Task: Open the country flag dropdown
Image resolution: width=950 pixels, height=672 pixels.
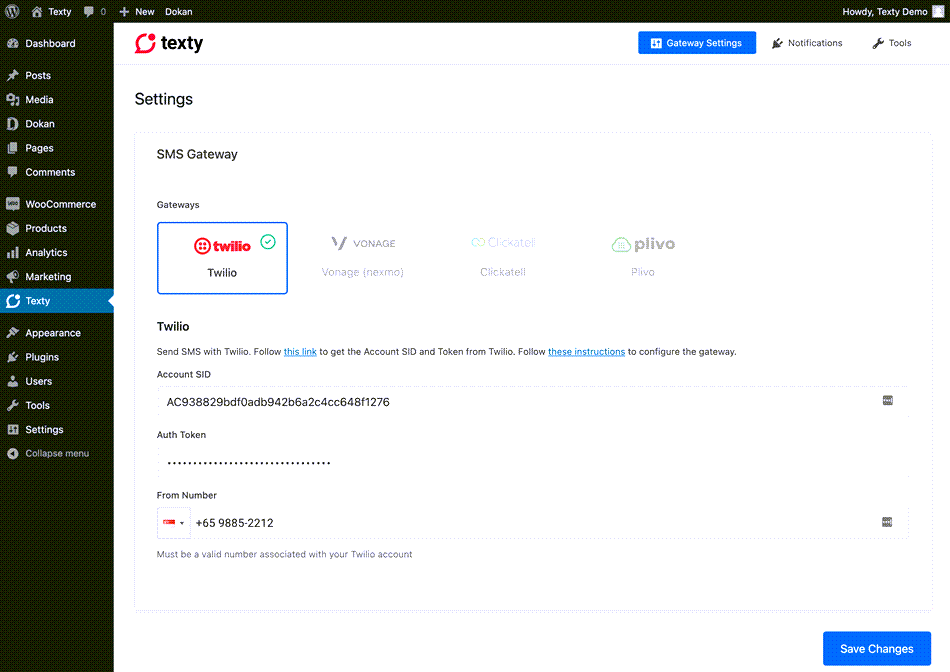Action: pyautogui.click(x=174, y=523)
